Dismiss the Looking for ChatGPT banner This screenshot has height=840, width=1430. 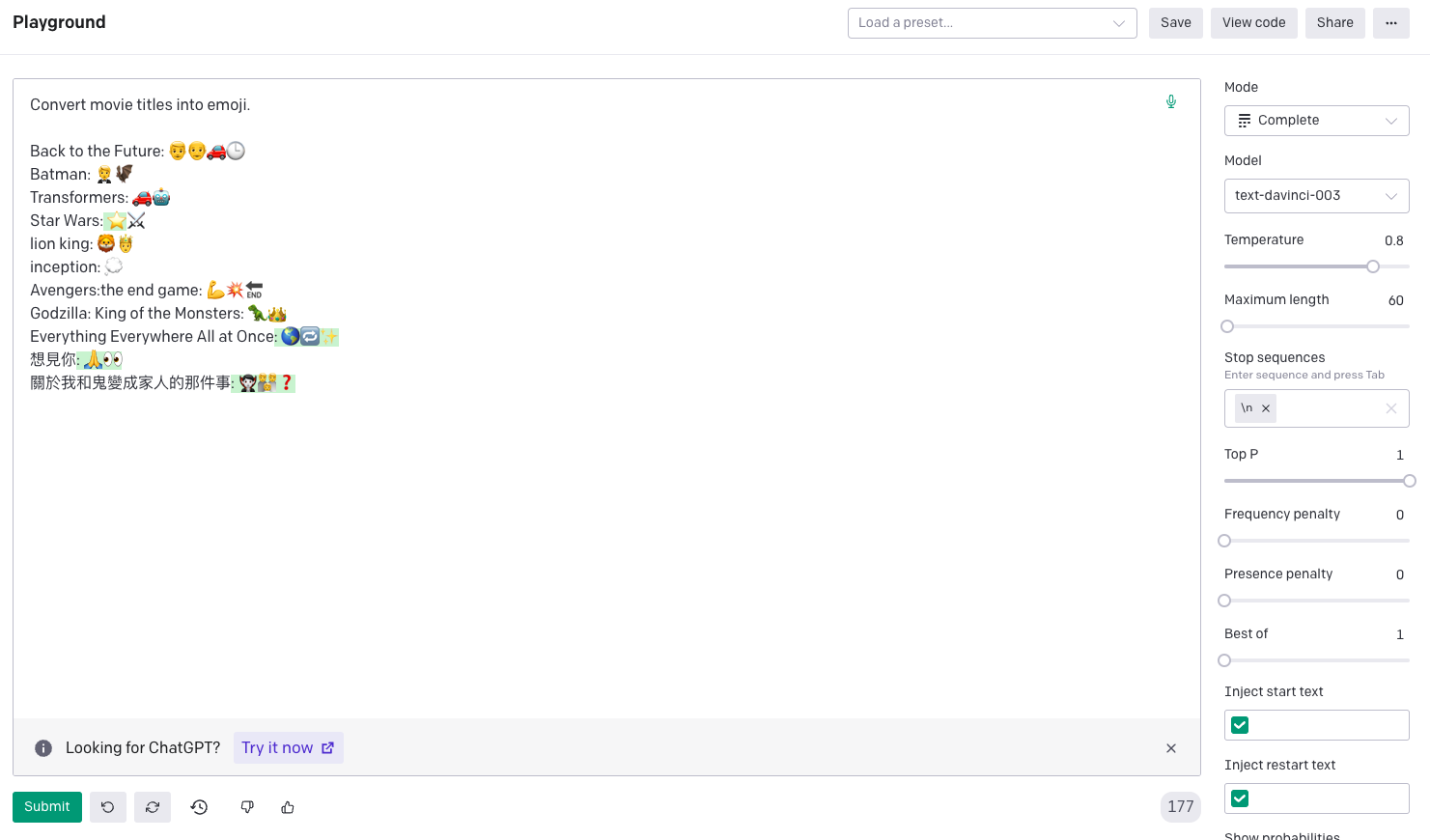1171,748
